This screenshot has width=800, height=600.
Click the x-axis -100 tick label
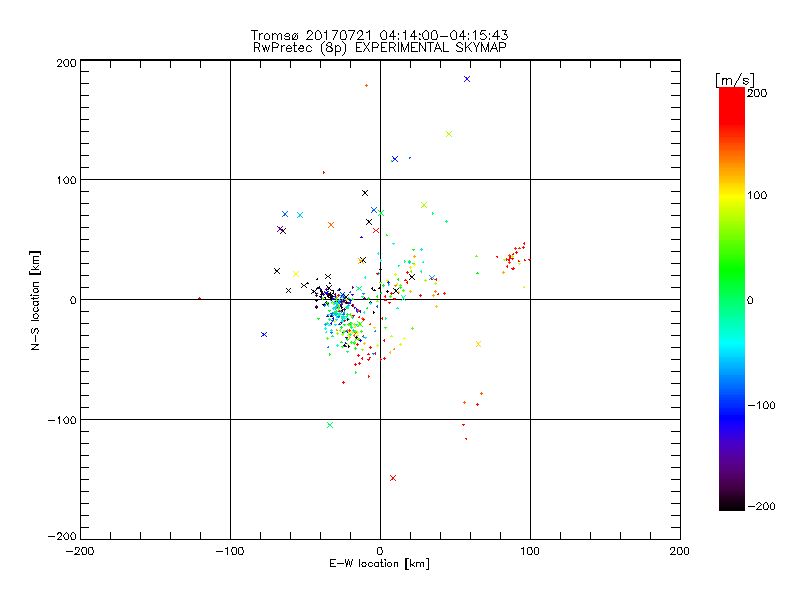pyautogui.click(x=230, y=552)
